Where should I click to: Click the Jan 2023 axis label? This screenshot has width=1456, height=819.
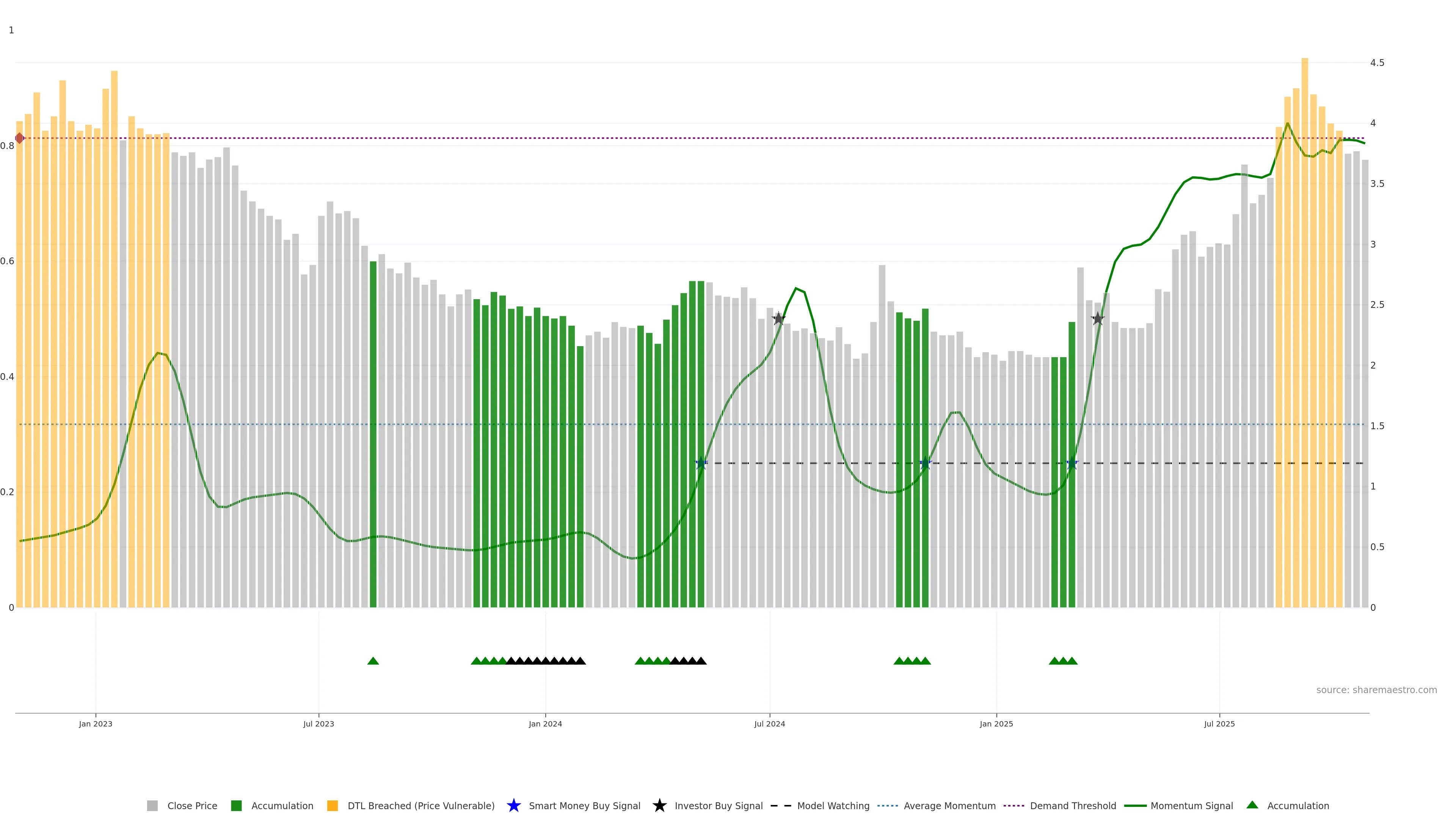(96, 724)
